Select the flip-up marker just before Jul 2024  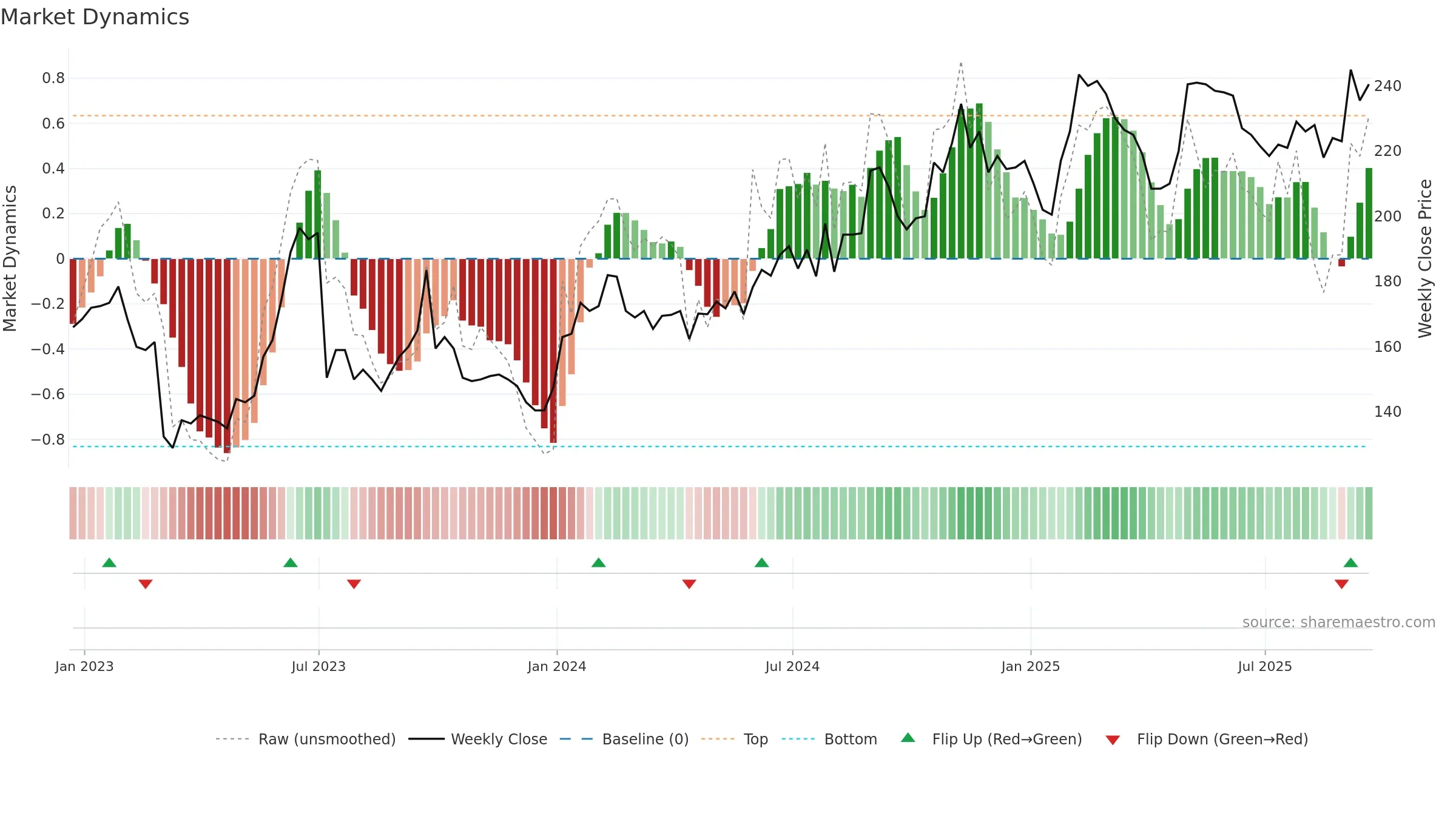[x=762, y=562]
